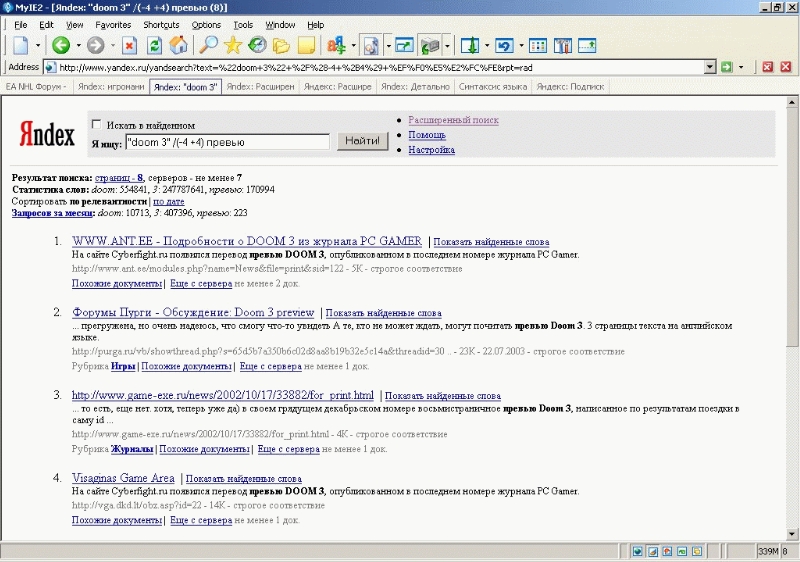Click the tools options icon with wrench
Image resolution: width=800 pixels, height=562 pixels.
(562, 45)
